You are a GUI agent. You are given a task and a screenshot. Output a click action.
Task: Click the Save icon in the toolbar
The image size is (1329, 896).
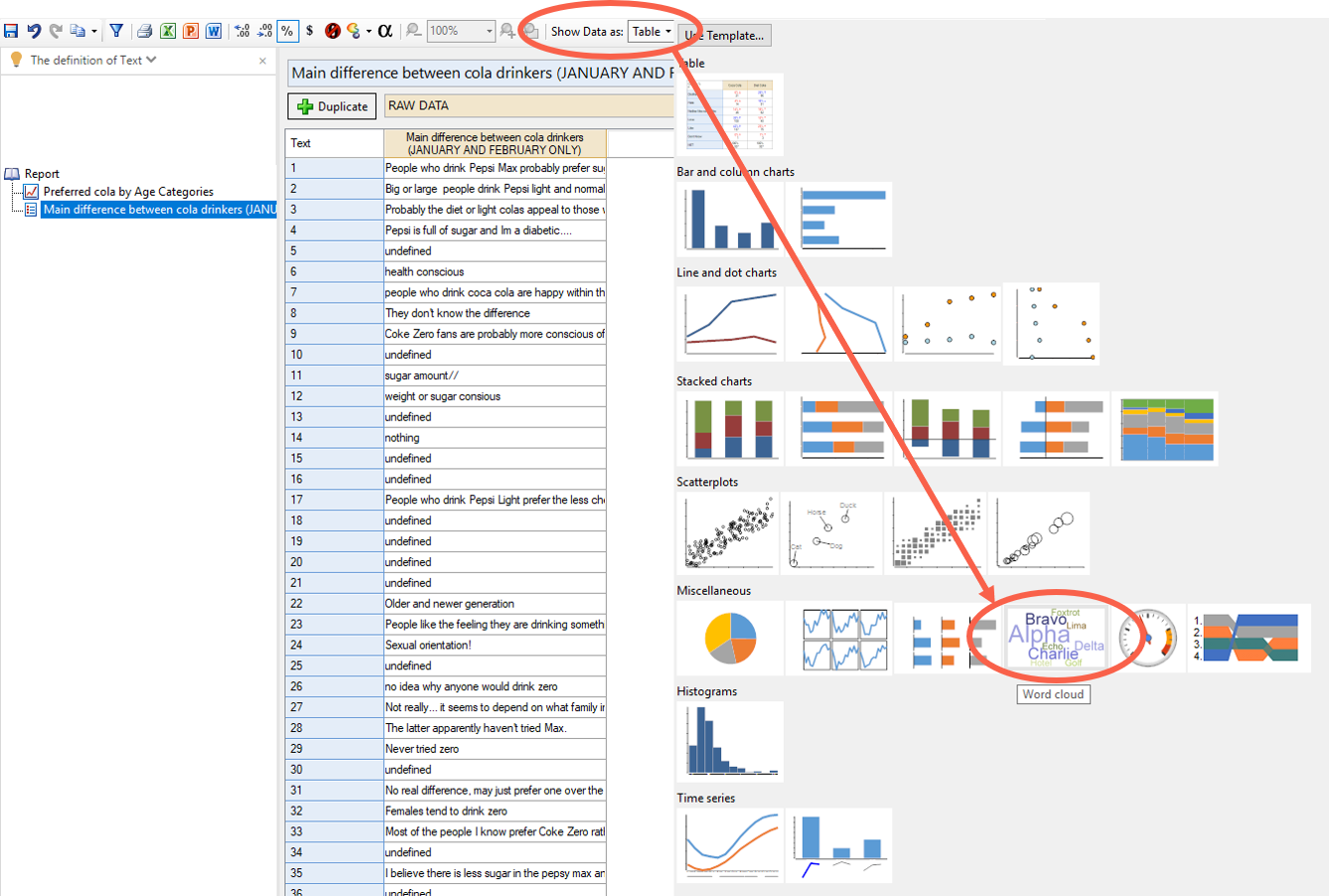tap(11, 31)
